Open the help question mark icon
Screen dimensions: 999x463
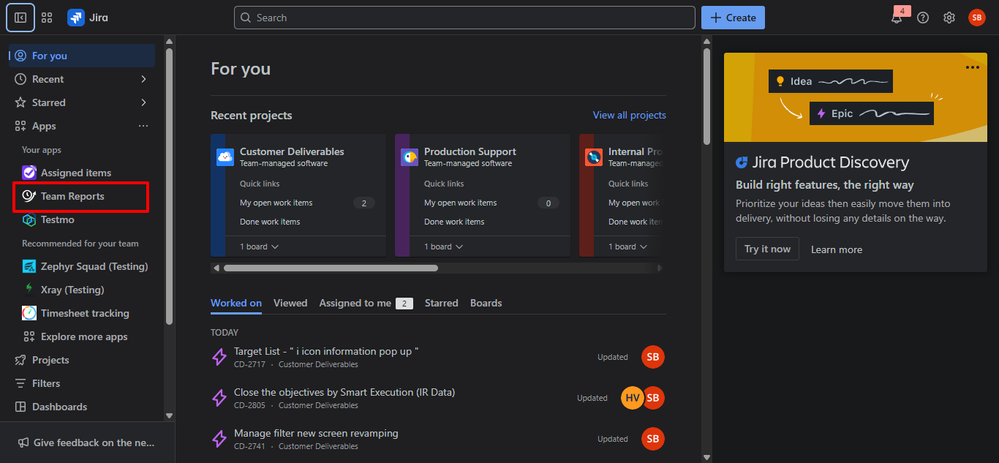923,18
